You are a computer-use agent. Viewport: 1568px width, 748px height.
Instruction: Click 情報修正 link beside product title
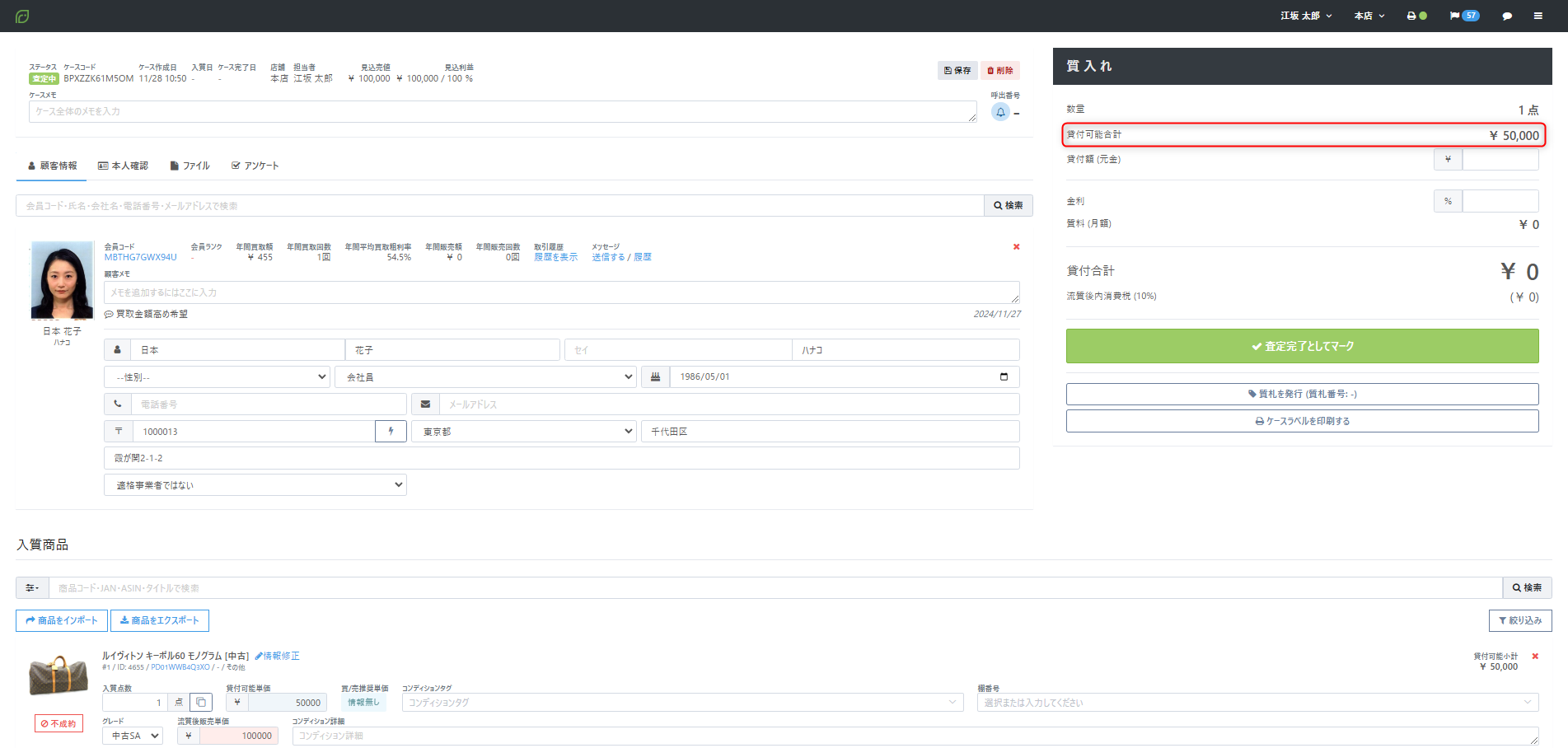click(x=278, y=656)
